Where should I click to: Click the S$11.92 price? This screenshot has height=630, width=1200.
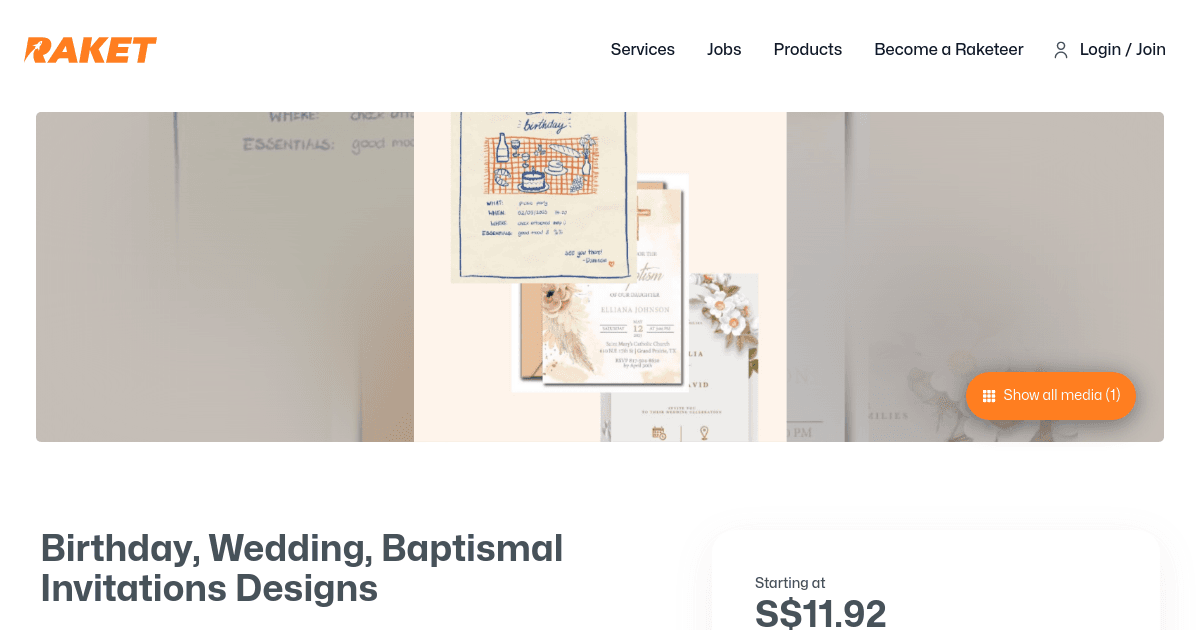click(820, 613)
